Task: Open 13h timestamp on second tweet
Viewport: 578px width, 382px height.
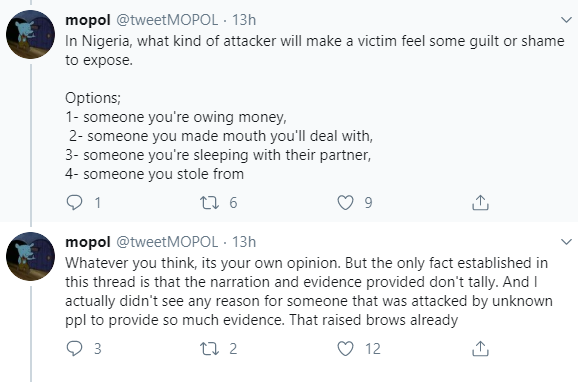Action: [x=244, y=242]
